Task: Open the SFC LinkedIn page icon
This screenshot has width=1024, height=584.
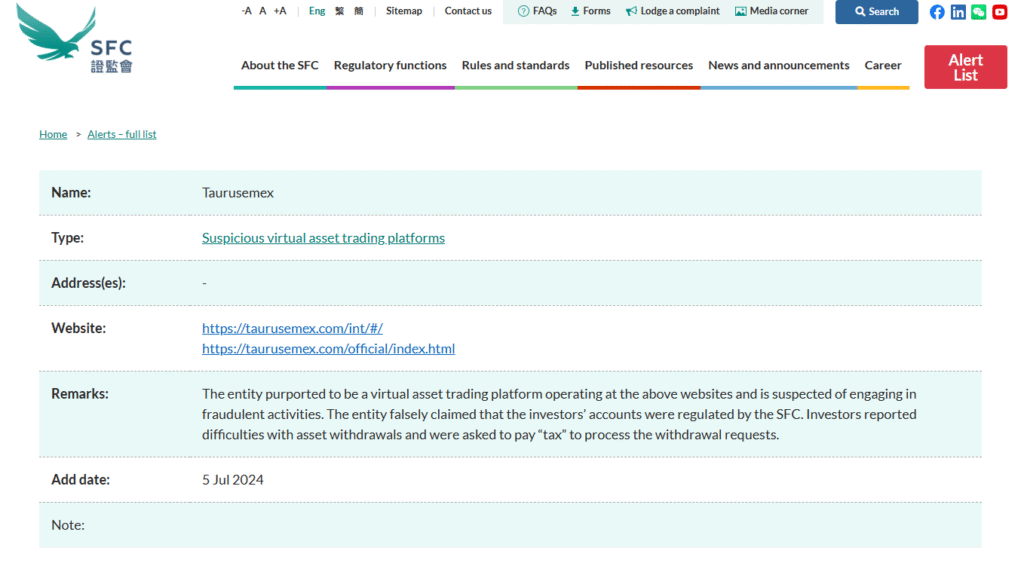Action: tap(958, 12)
